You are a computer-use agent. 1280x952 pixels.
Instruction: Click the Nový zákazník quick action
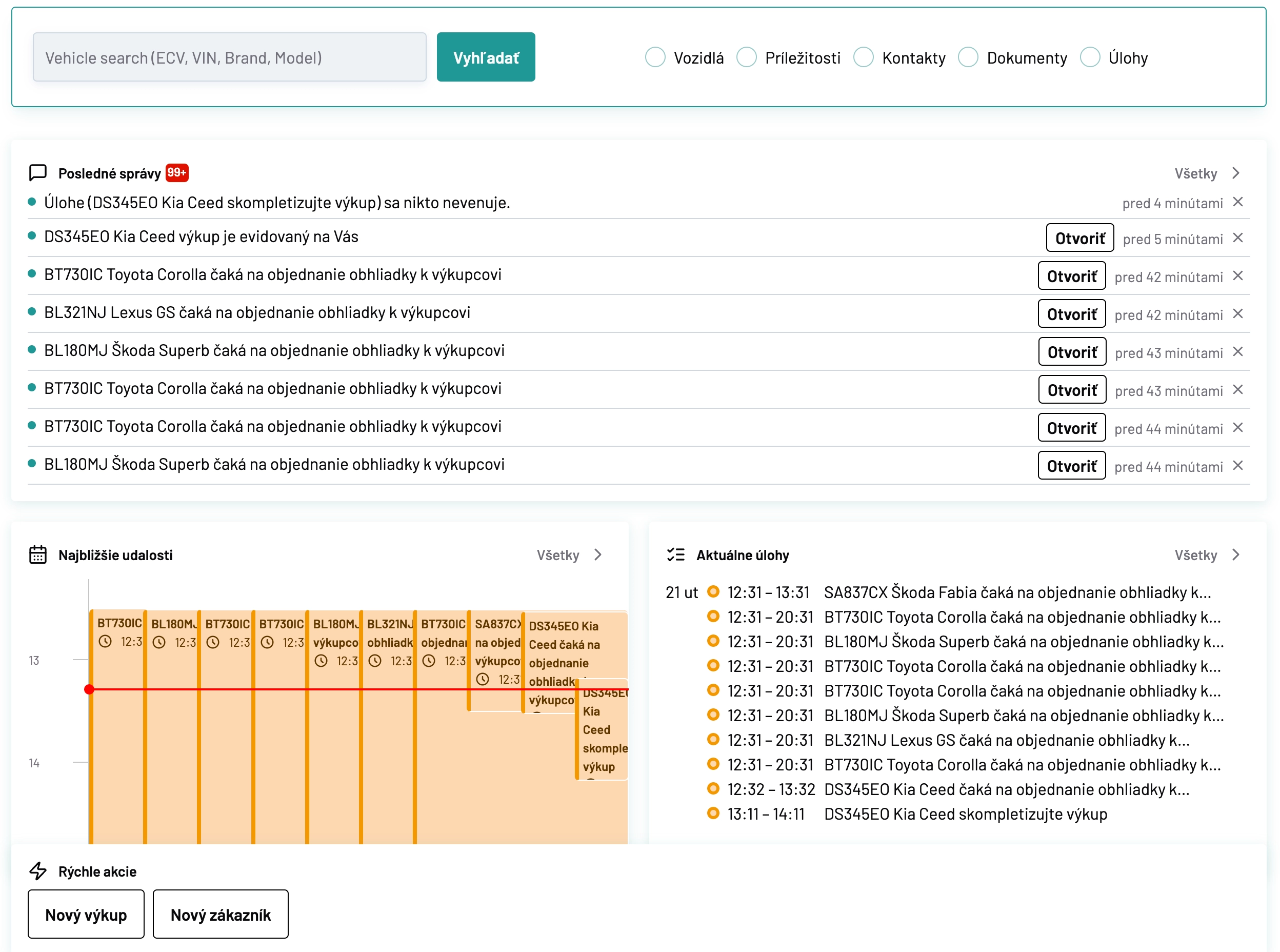coord(221,915)
